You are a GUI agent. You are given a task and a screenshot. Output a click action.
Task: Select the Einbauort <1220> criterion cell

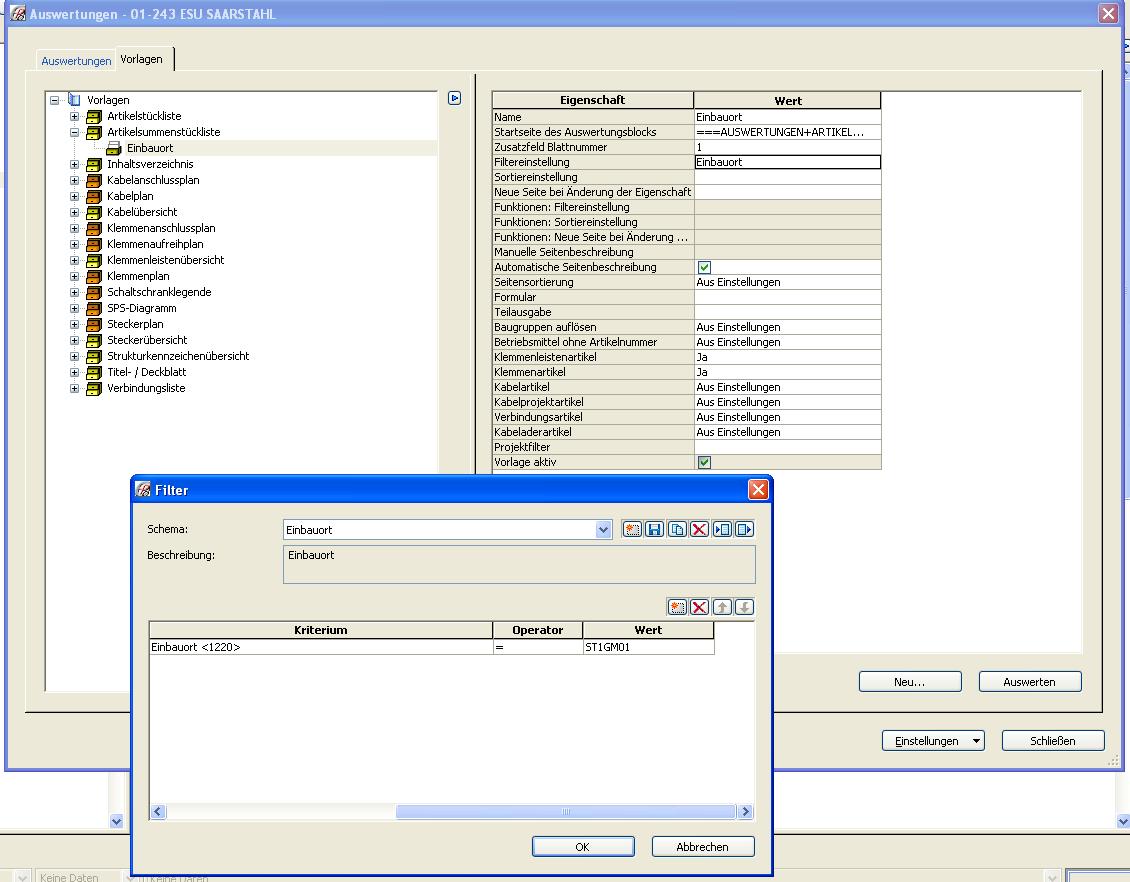click(321, 647)
